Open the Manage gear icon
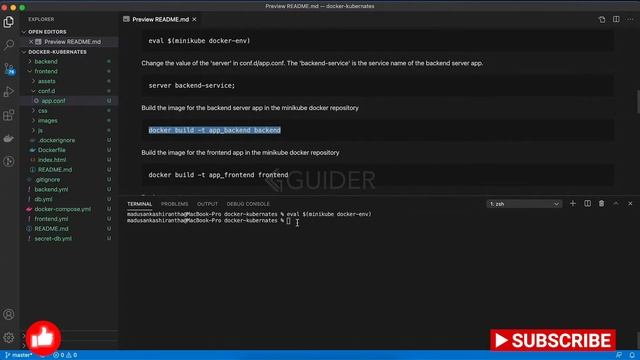Screen dimensions: 640x360 coord(9,338)
